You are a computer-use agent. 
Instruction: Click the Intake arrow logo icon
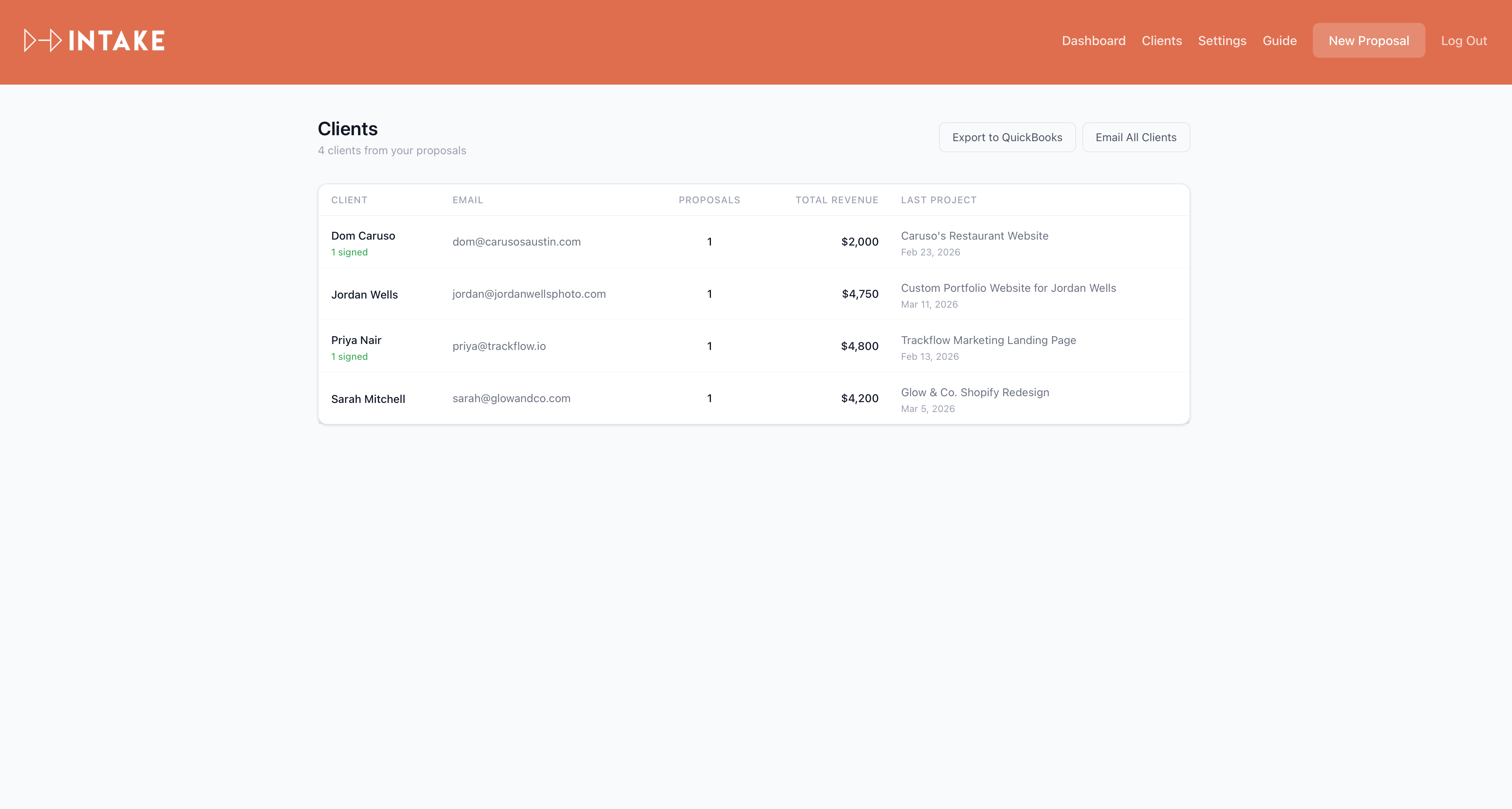[42, 40]
